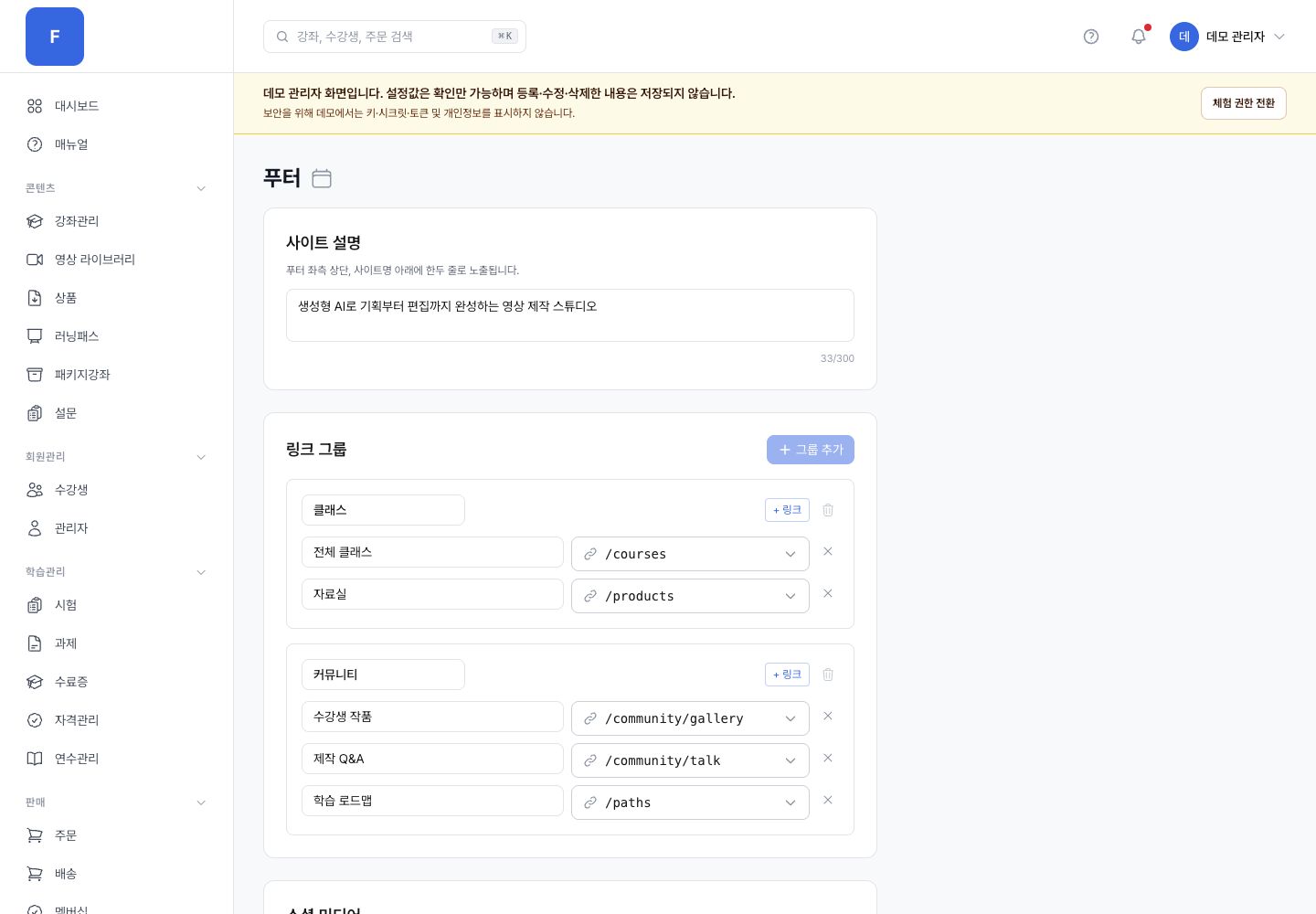Delete the 클래스 link group with trash icon
The image size is (1316, 914).
[828, 510]
